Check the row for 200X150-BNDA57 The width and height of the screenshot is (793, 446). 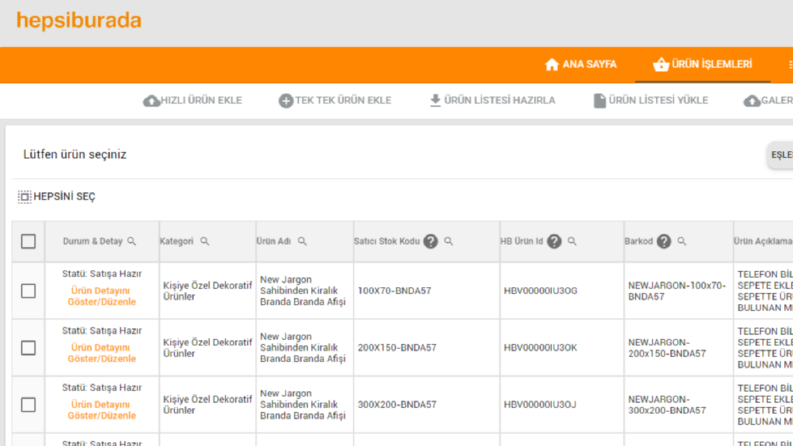pyautogui.click(x=28, y=348)
